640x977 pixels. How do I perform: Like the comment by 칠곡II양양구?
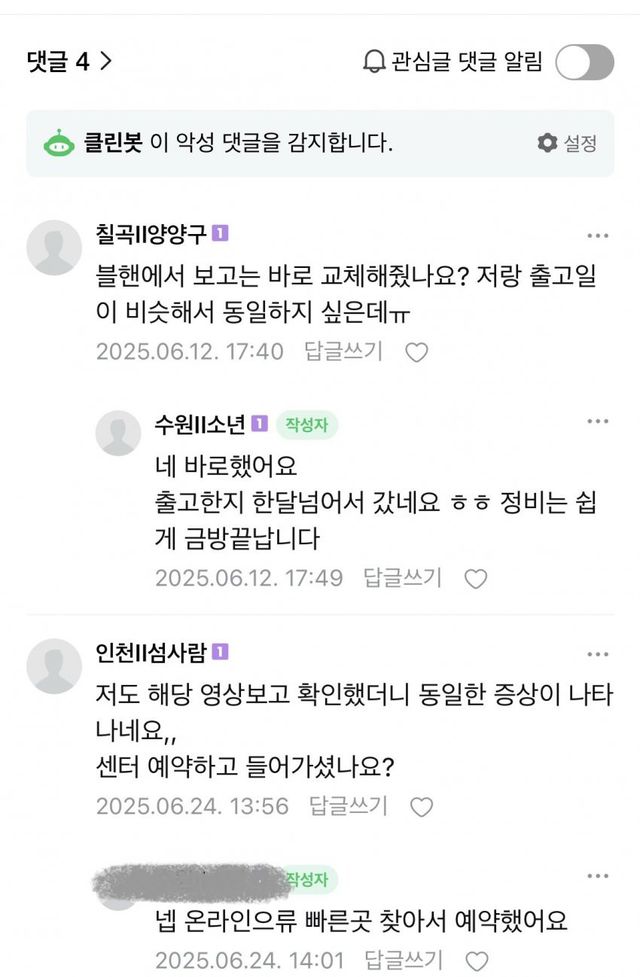pyautogui.click(x=417, y=352)
